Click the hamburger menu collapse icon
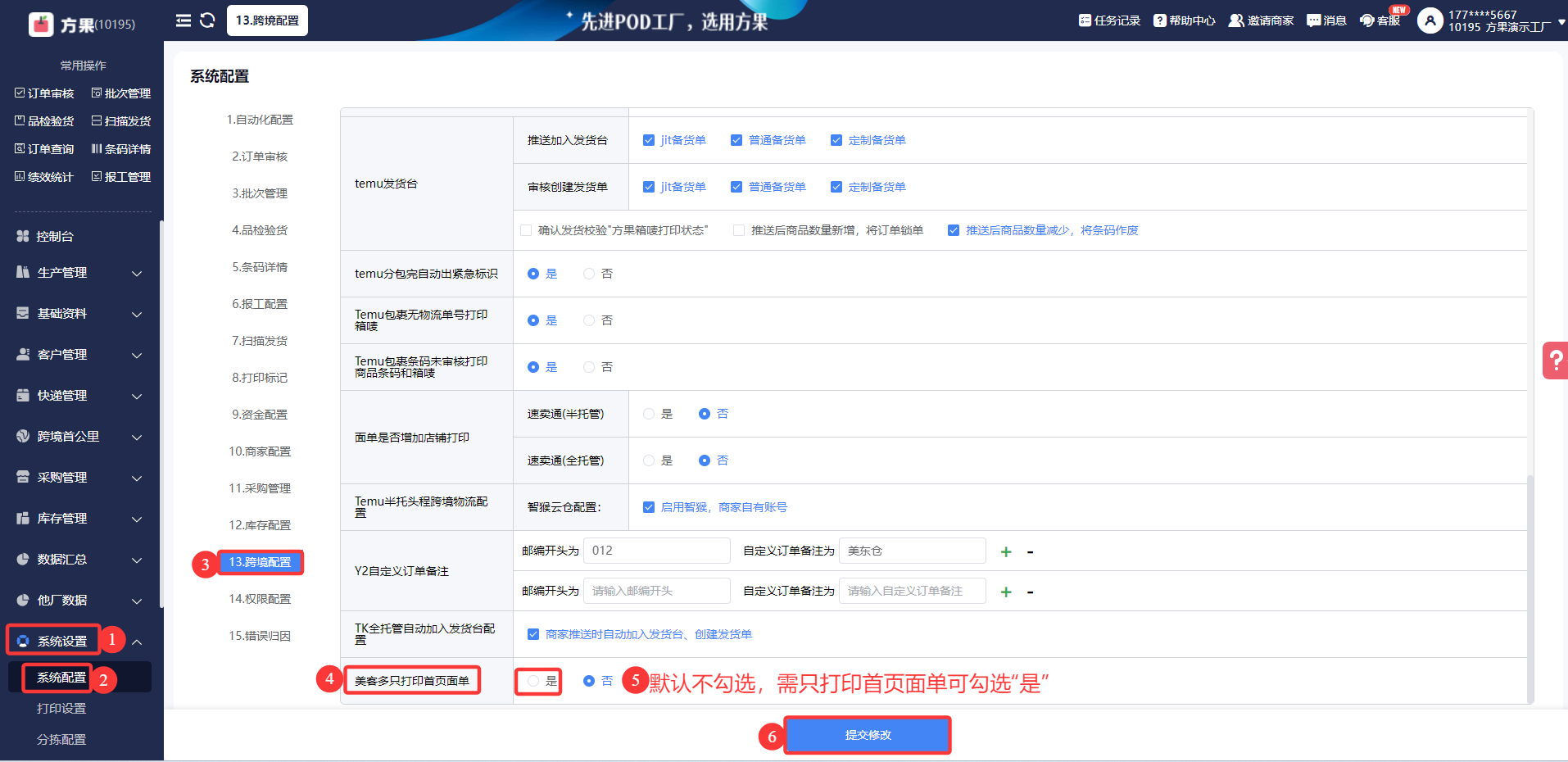This screenshot has height=762, width=1568. (x=184, y=20)
